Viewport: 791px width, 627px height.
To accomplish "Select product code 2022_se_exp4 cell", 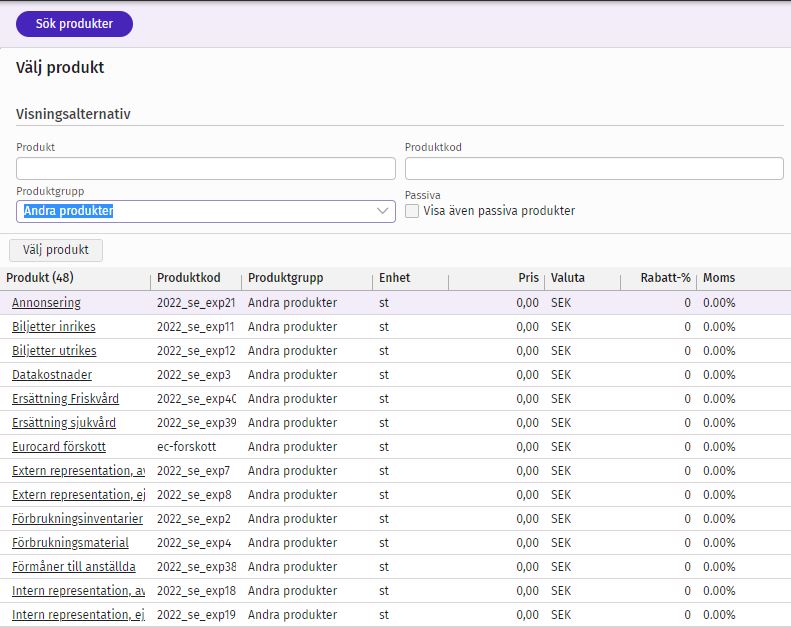I will tap(194, 543).
